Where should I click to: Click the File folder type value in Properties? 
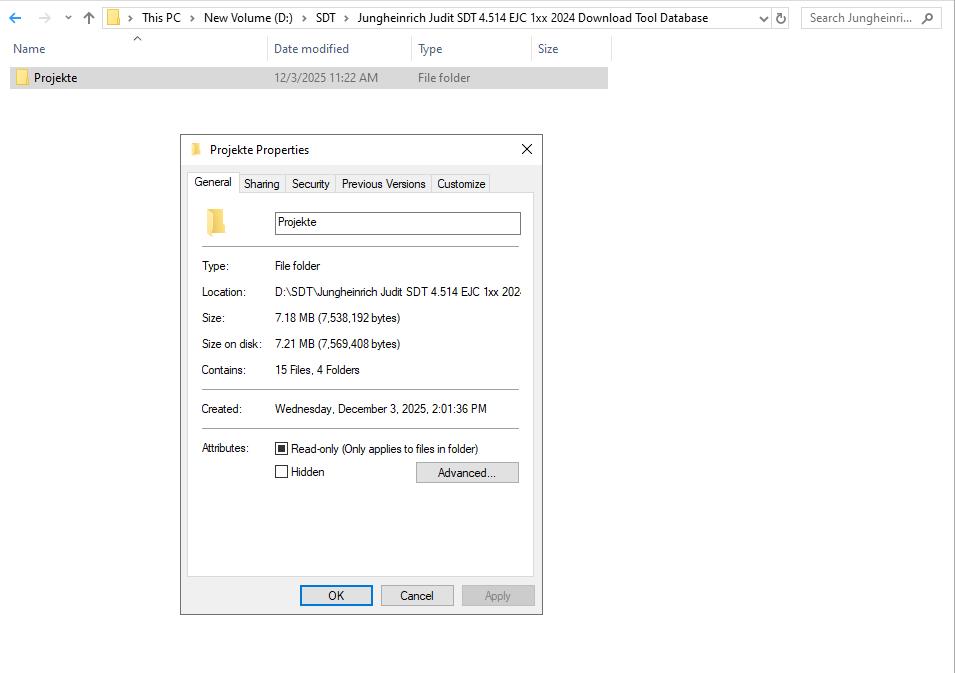click(x=297, y=266)
